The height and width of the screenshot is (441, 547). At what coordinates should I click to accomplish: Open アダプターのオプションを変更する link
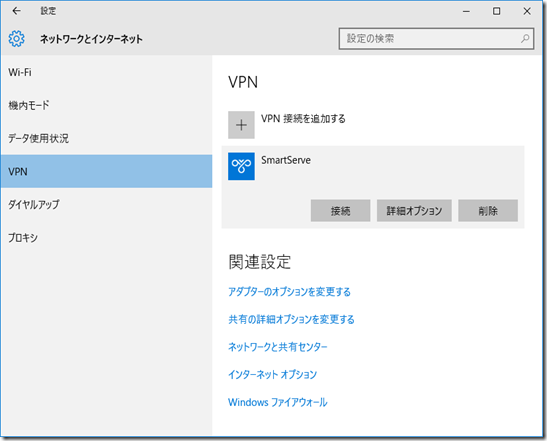[289, 292]
